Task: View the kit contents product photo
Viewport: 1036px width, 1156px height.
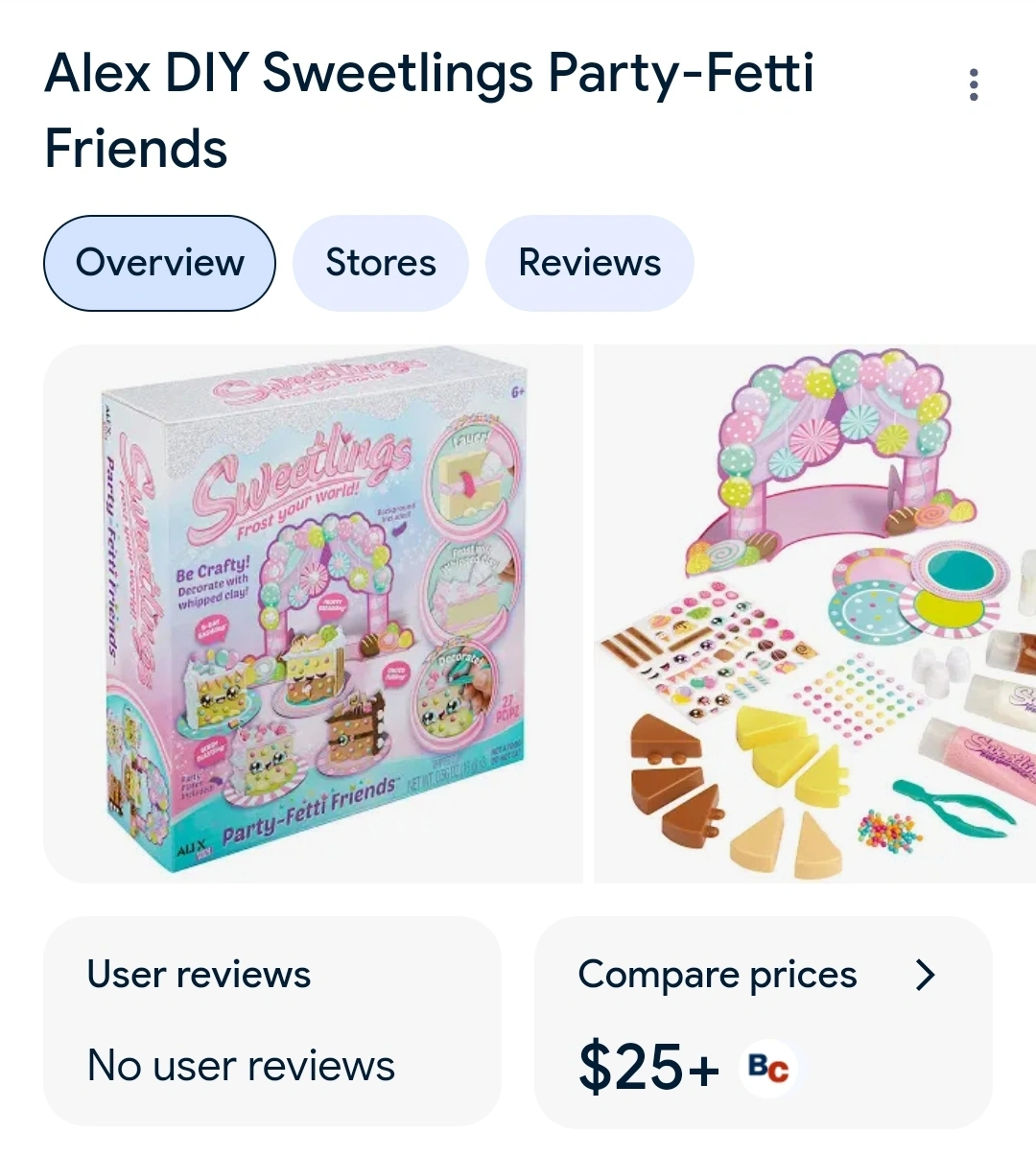Action: [815, 614]
